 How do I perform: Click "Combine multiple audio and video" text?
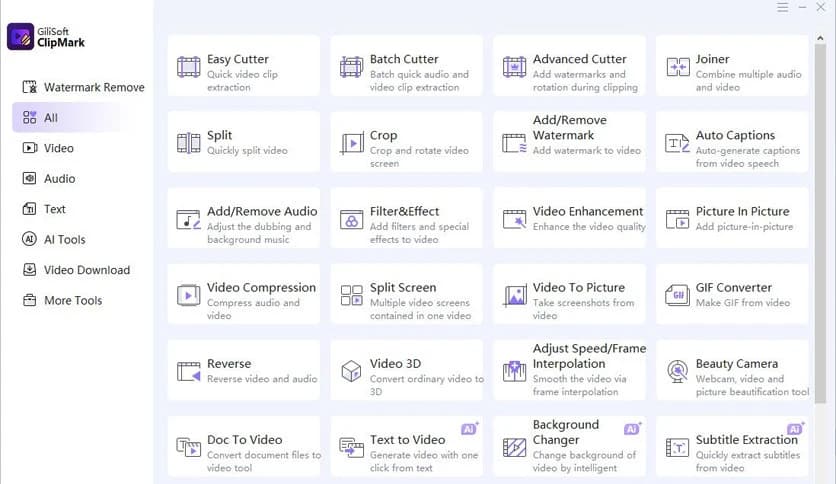749,81
